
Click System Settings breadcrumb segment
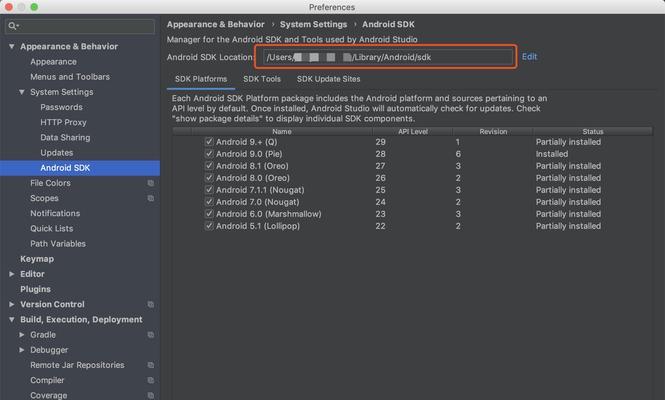pos(313,24)
